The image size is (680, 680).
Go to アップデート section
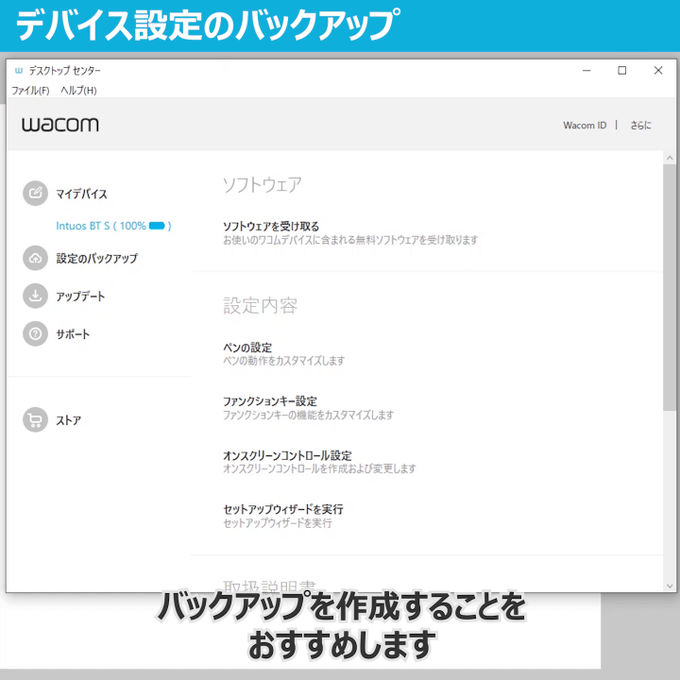80,296
